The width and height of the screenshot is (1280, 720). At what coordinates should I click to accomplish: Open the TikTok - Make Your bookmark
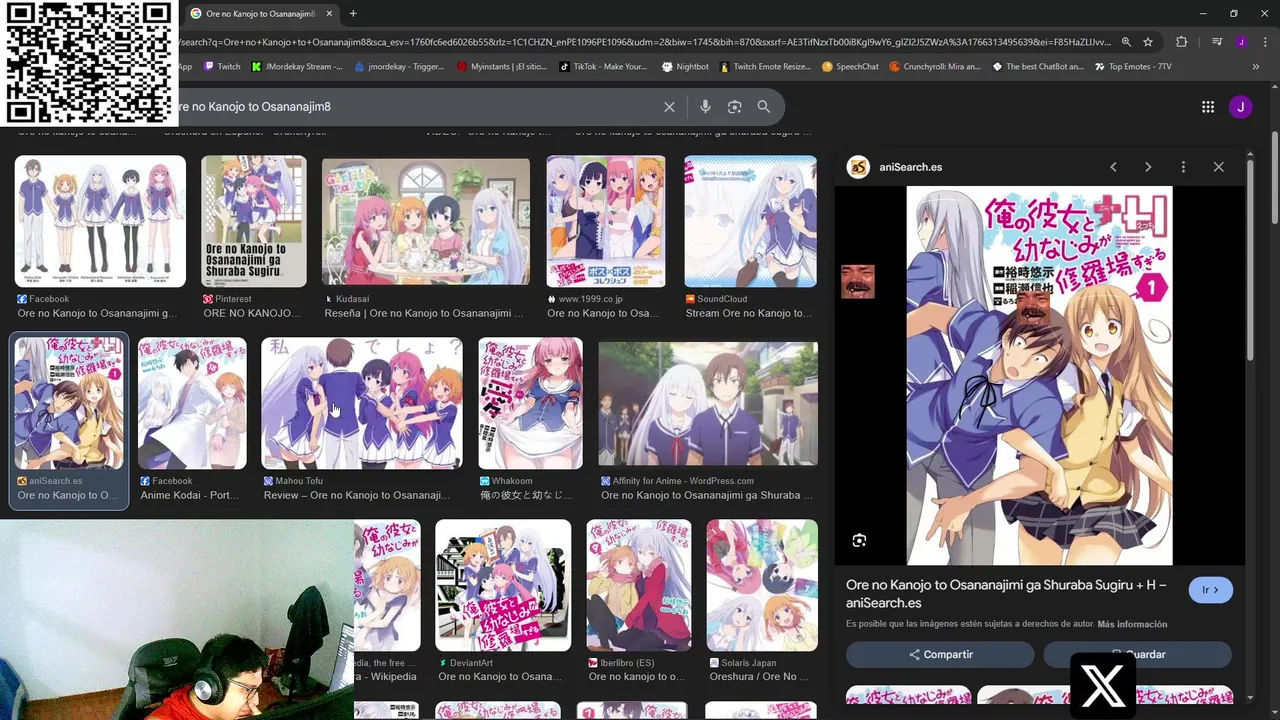(x=603, y=67)
